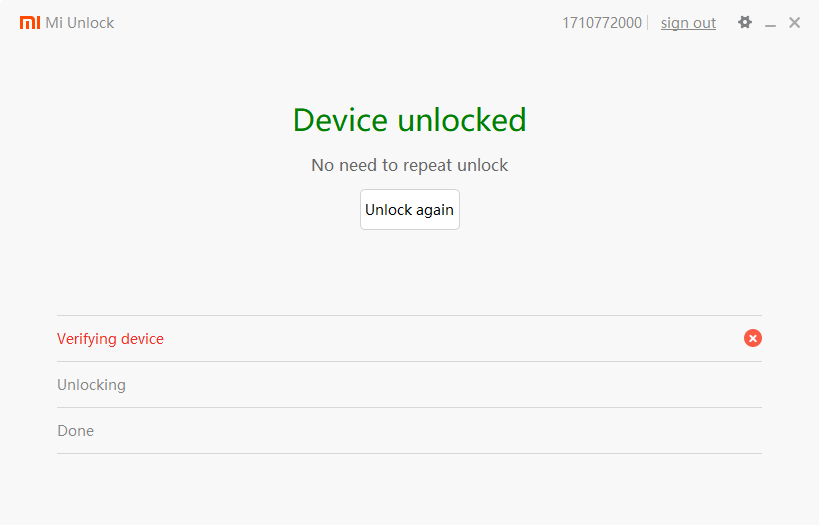Minimize the Mi Unlock window

770,23
